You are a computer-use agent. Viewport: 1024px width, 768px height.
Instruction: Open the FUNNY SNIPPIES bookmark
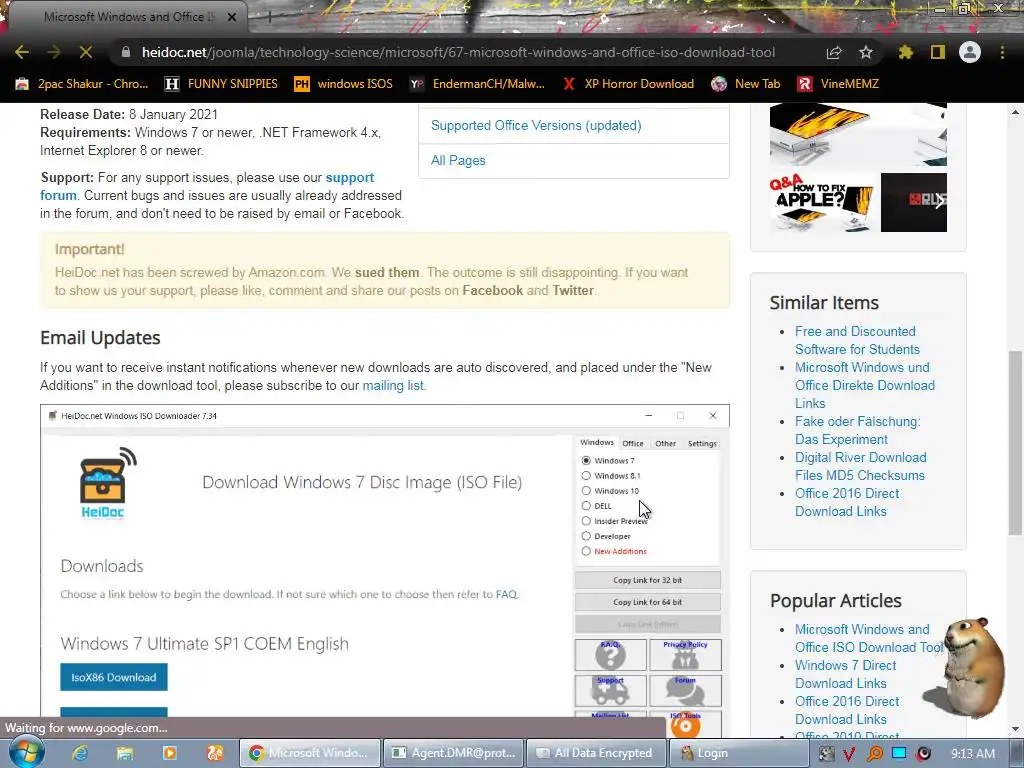tap(221, 84)
